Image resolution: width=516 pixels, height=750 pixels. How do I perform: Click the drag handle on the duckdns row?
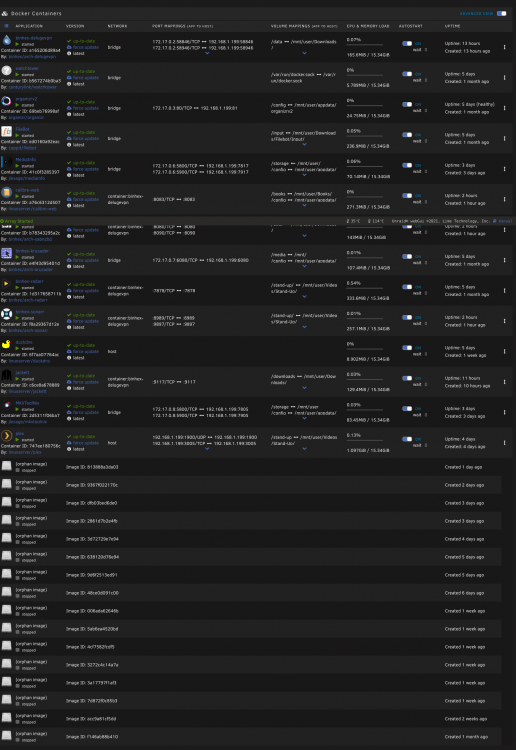coord(505,352)
